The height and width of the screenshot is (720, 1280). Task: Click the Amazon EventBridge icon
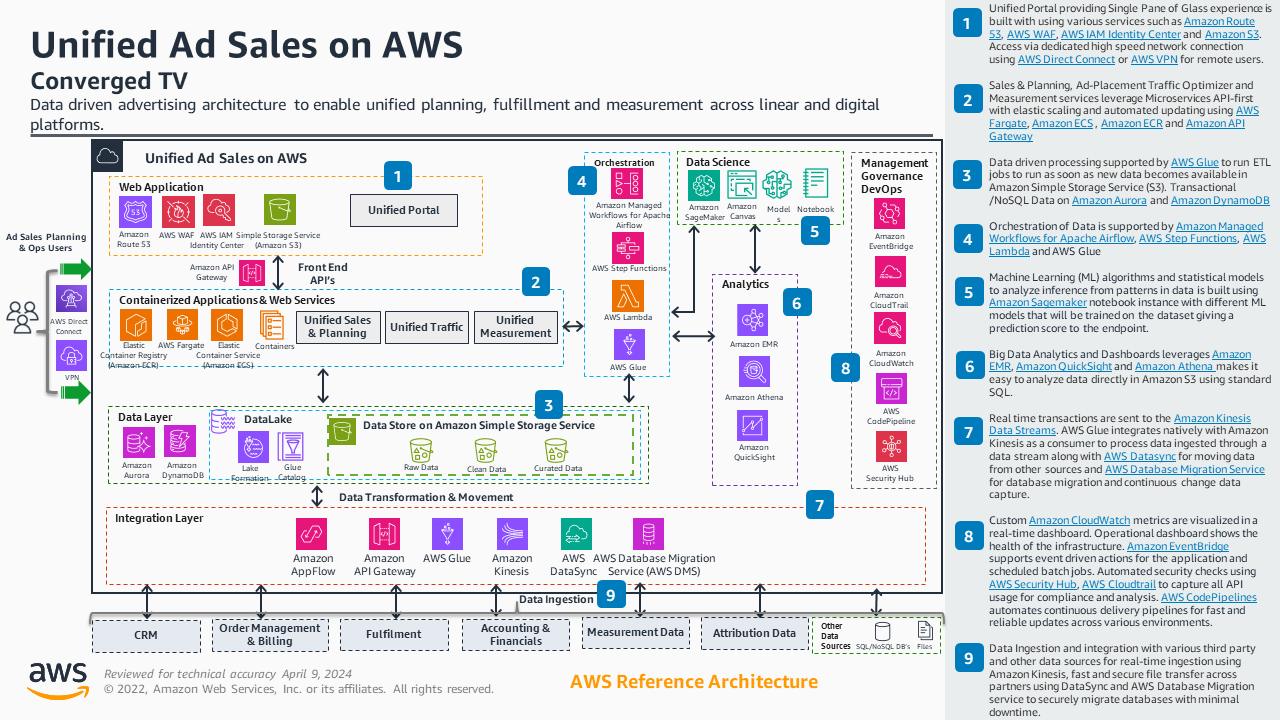coord(890,213)
